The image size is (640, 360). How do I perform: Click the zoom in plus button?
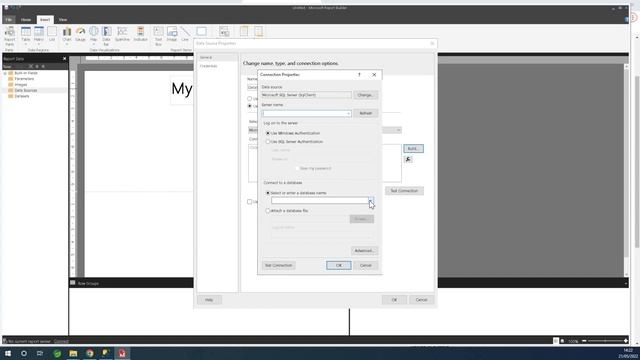point(625,340)
